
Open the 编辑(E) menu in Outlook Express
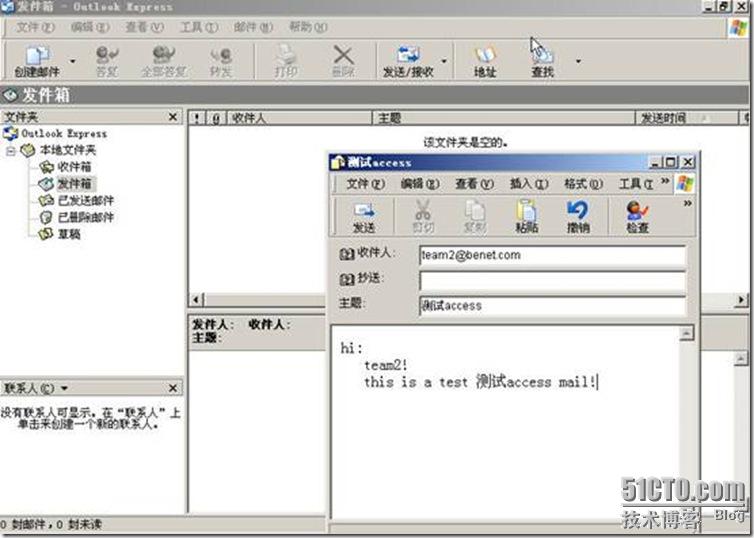pyautogui.click(x=90, y=27)
